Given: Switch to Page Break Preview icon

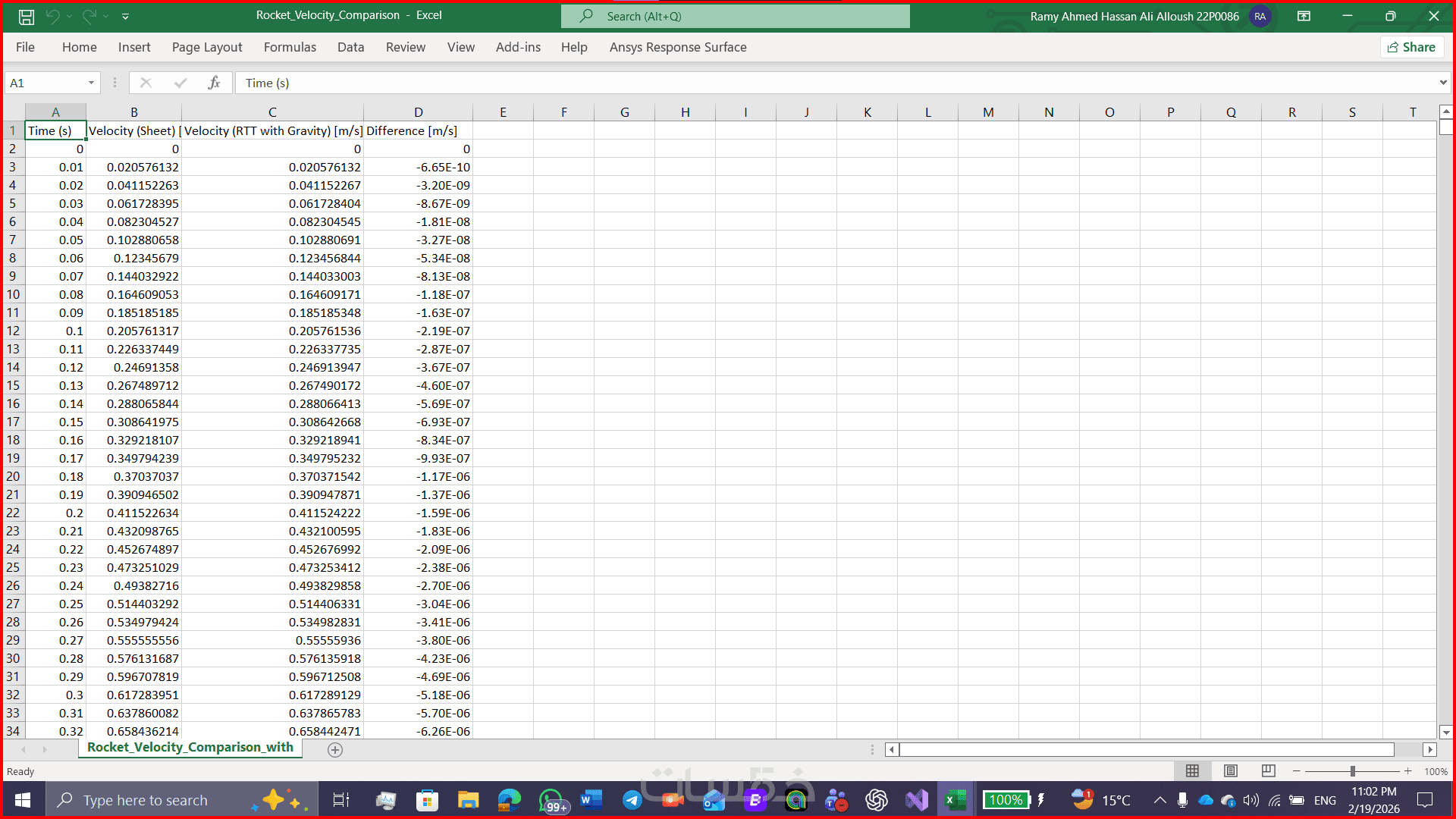Looking at the screenshot, I should coord(1268,770).
